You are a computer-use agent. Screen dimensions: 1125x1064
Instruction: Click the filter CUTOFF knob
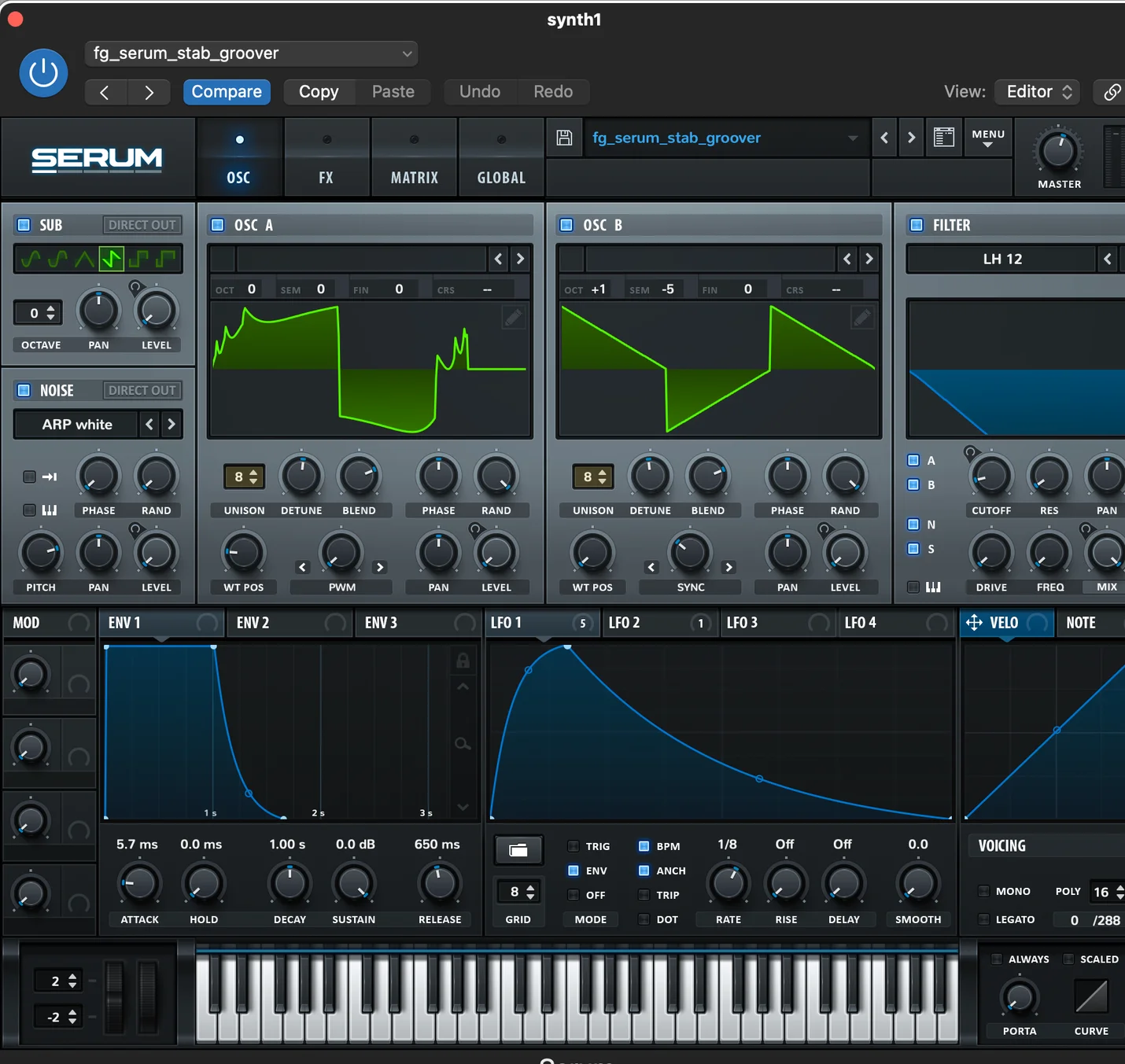pos(991,477)
